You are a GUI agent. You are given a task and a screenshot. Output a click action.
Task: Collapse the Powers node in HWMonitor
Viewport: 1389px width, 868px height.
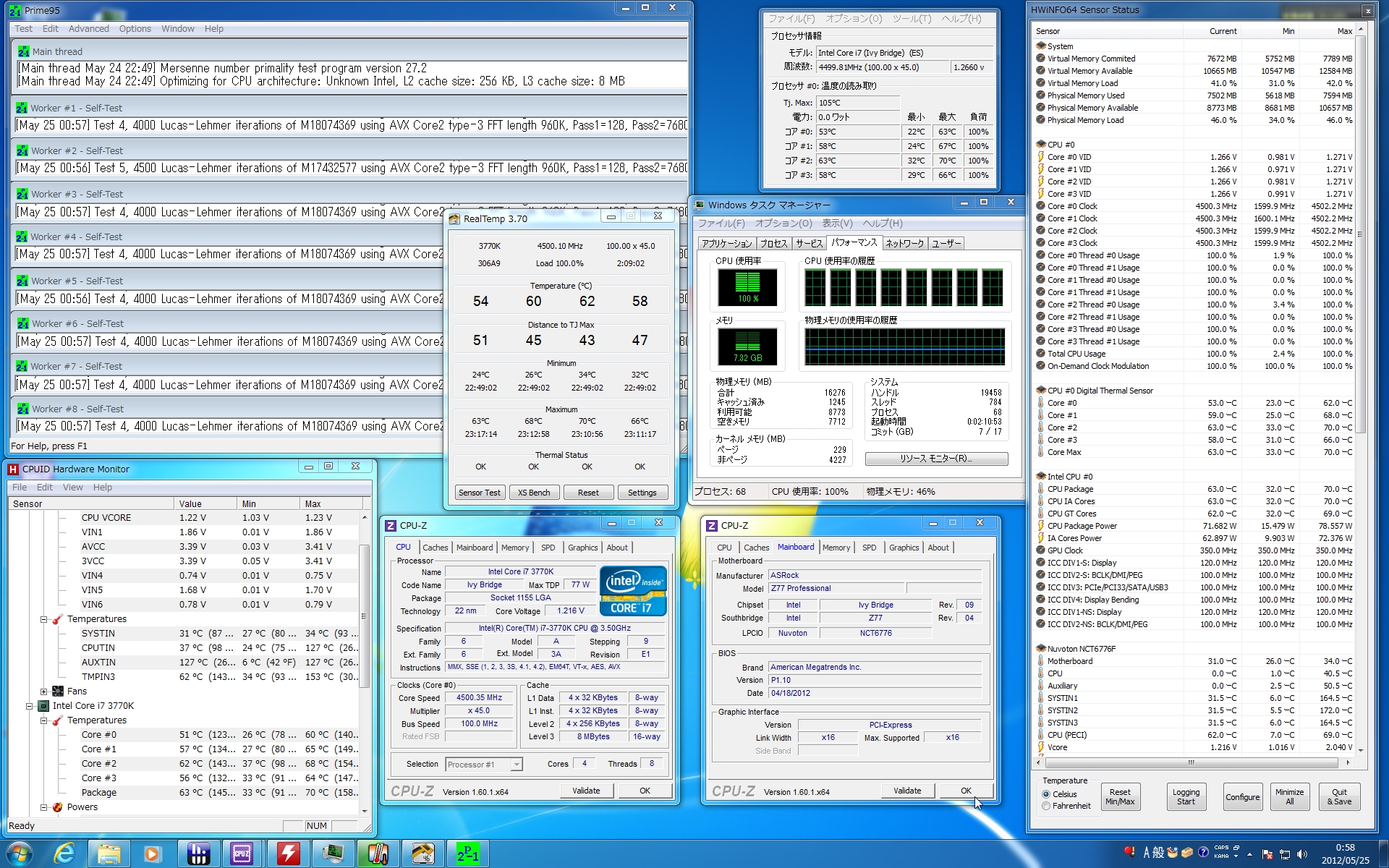click(43, 807)
